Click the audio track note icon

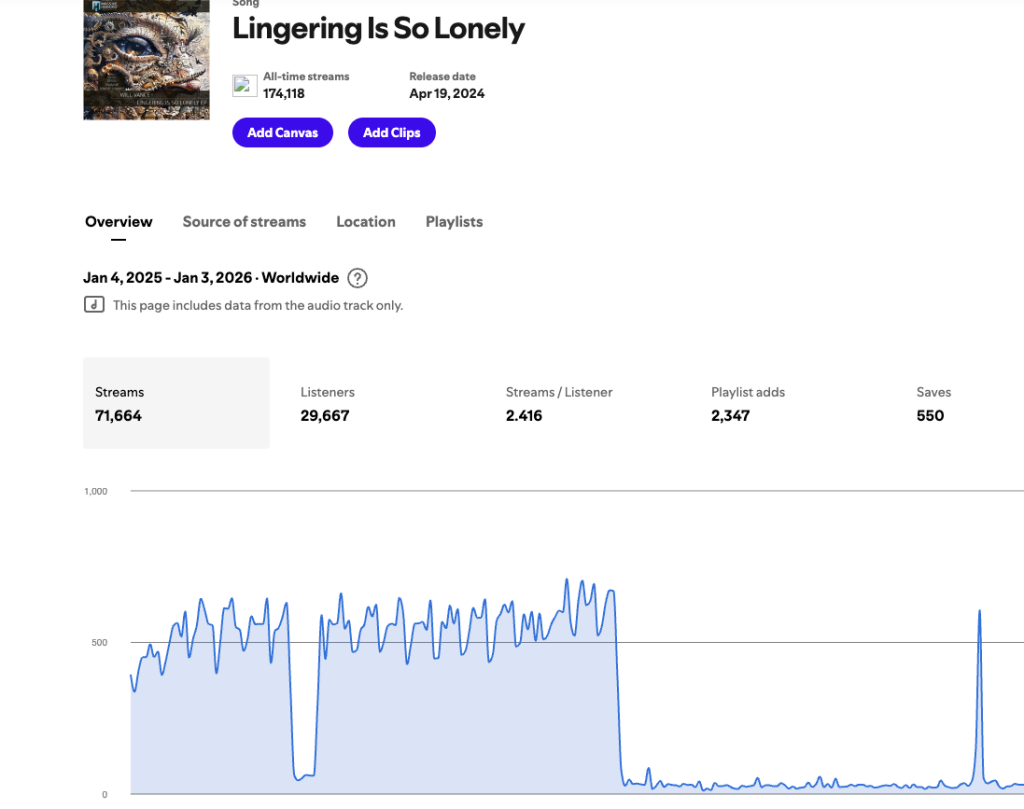(94, 305)
